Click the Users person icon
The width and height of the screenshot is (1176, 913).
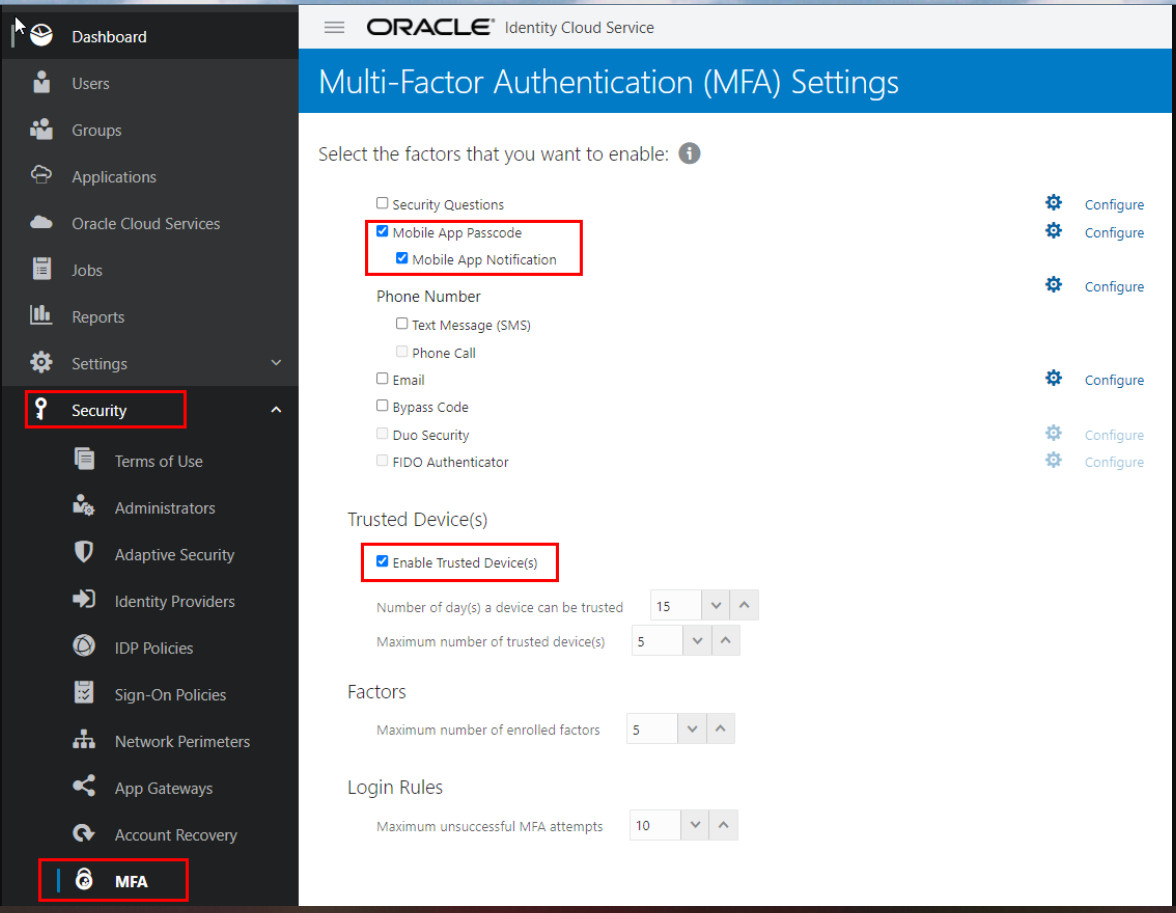pos(42,82)
